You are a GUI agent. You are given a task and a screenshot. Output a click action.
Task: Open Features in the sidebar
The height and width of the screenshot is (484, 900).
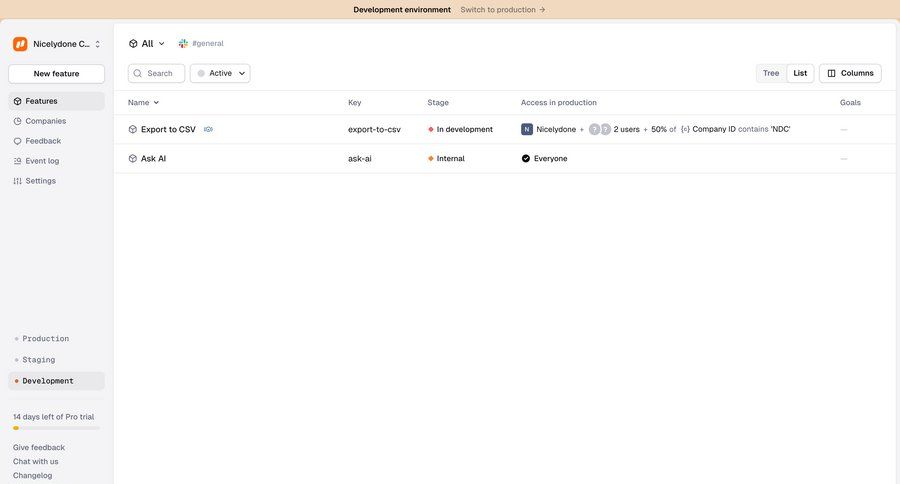[x=56, y=101]
